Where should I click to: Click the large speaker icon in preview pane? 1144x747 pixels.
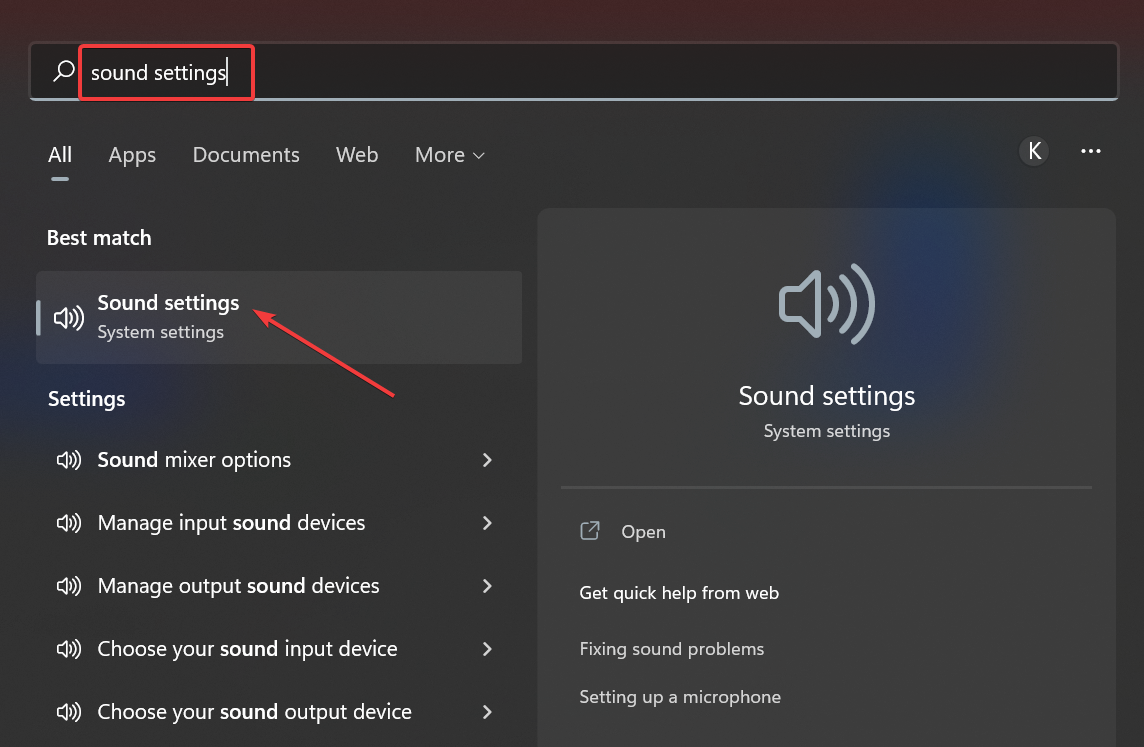coord(826,303)
